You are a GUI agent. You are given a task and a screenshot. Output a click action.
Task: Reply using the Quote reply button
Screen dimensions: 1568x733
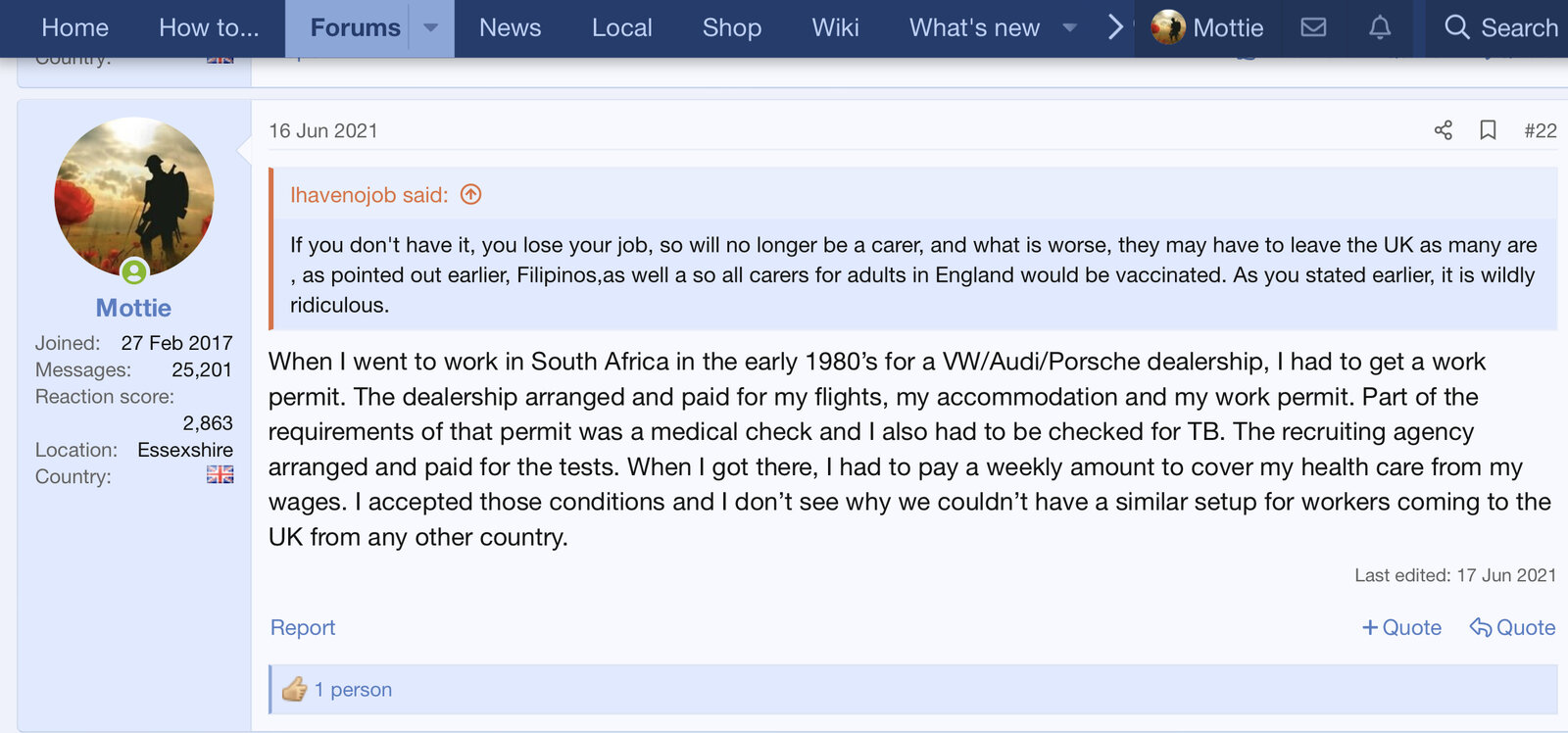pyautogui.click(x=1512, y=627)
